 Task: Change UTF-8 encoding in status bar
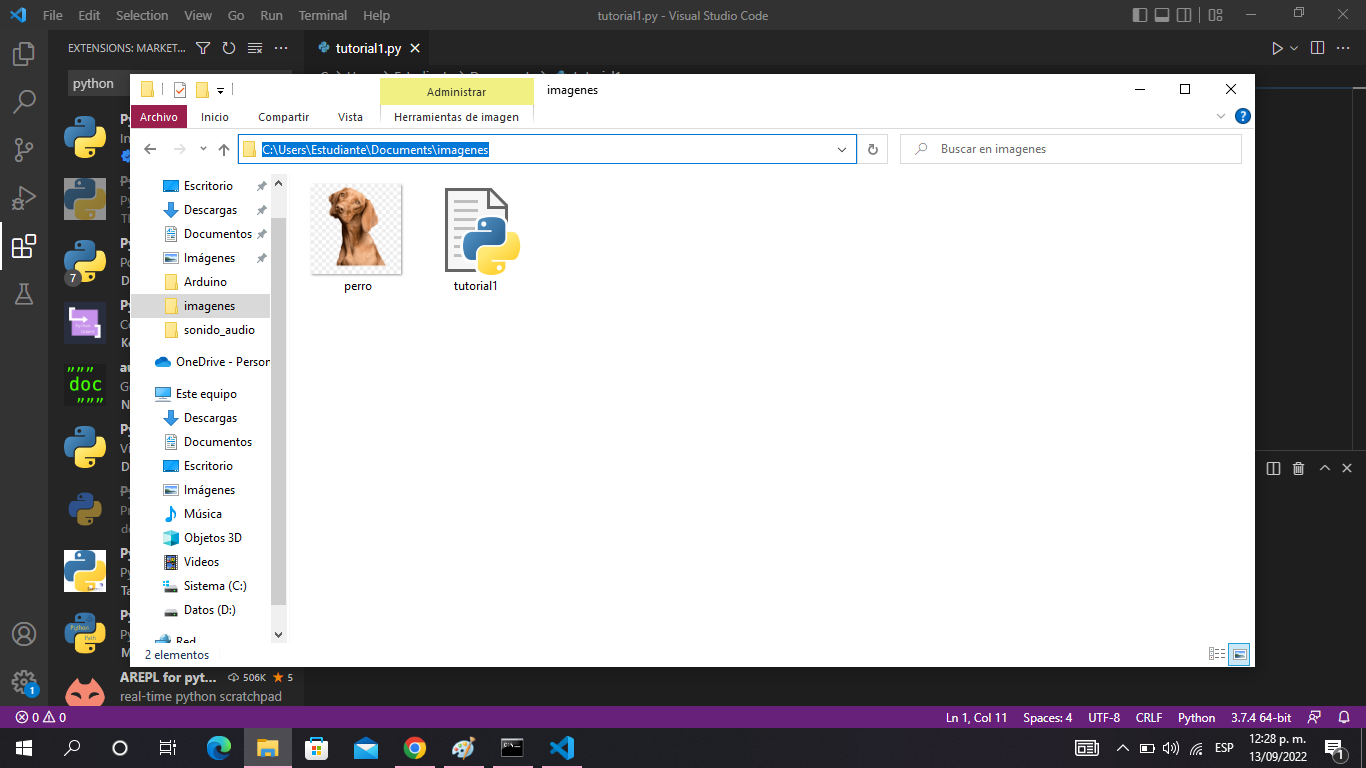[1104, 717]
